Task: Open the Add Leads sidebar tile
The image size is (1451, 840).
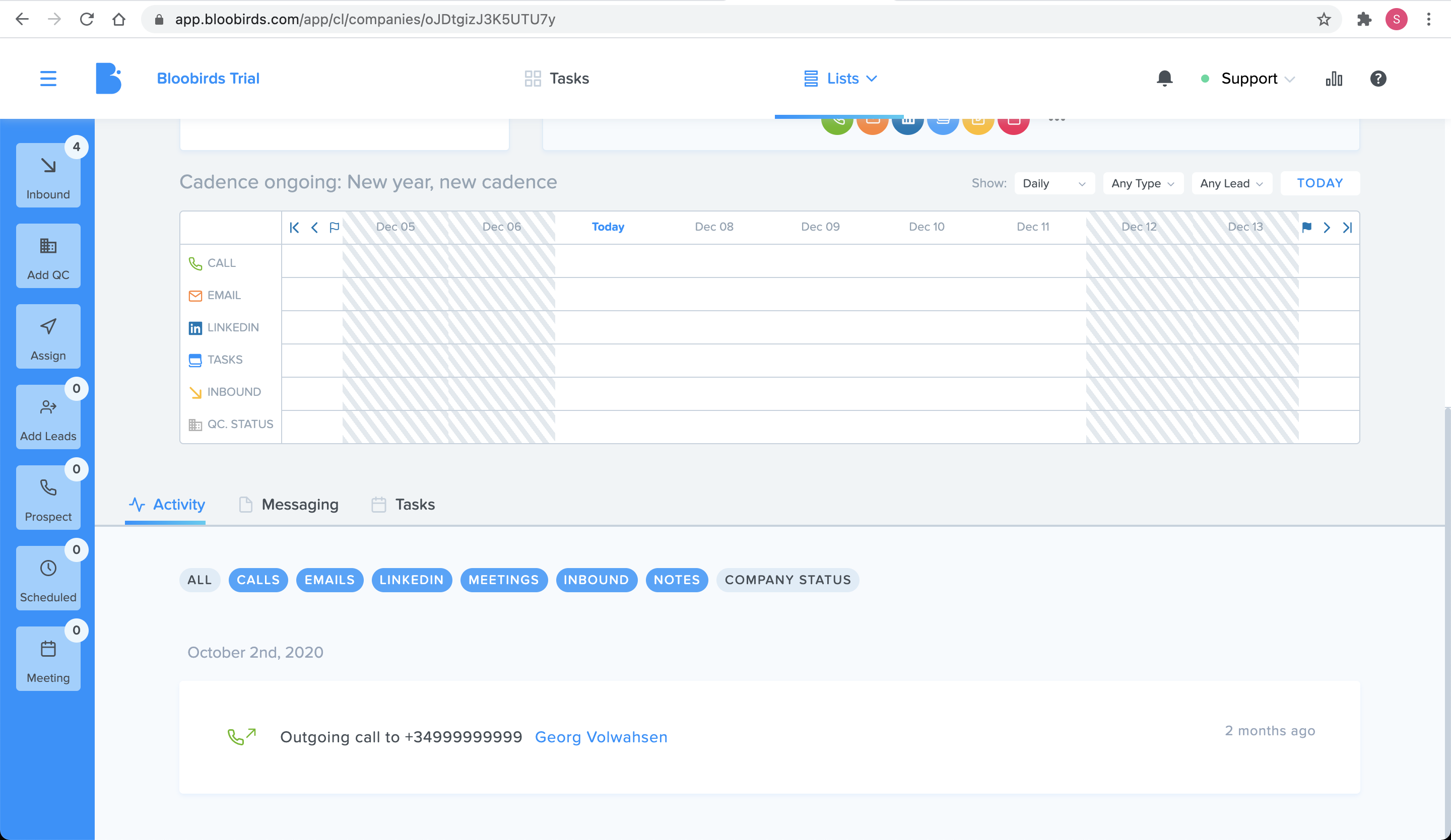Action: 48,416
